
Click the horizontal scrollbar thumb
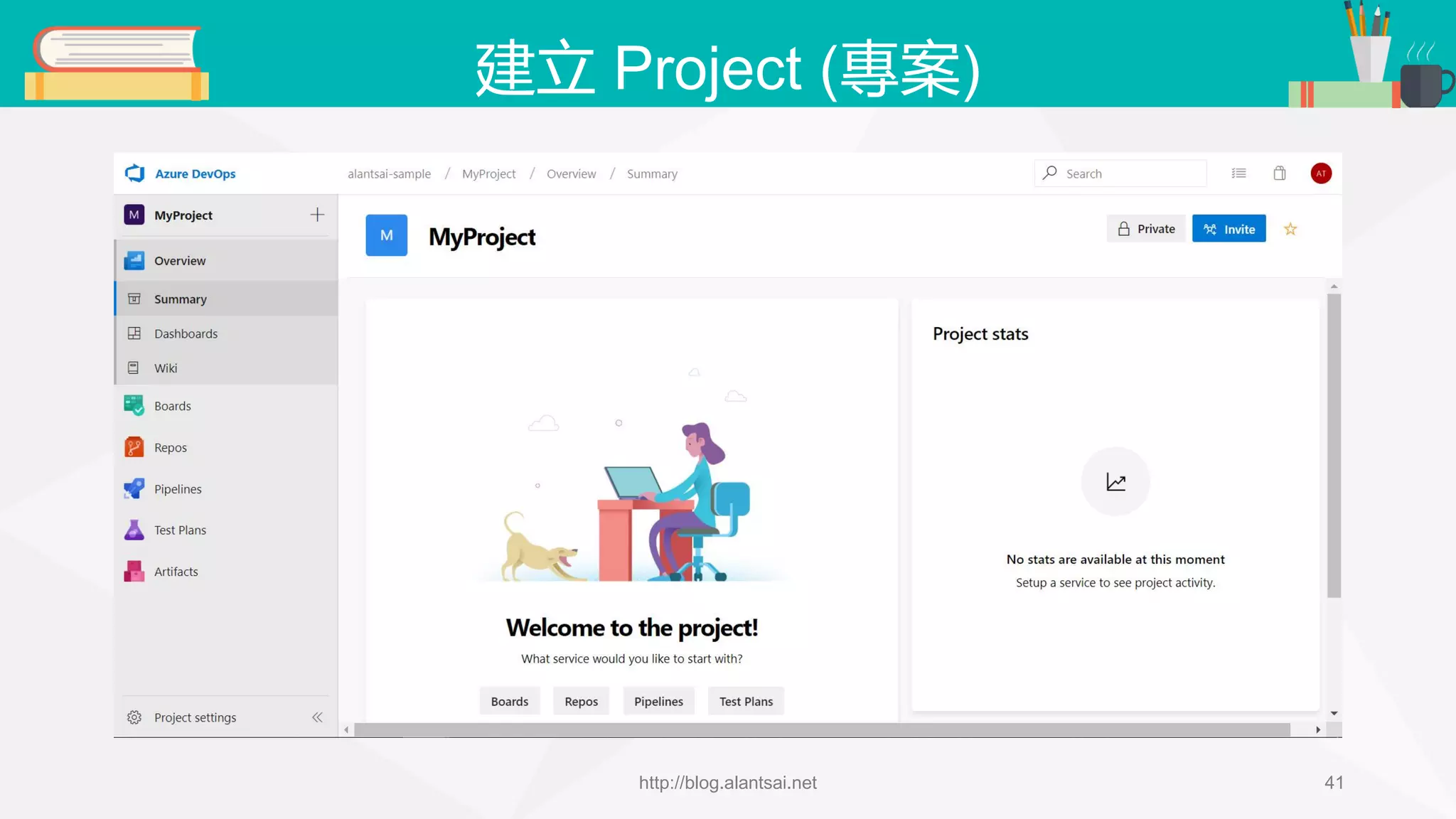(x=822, y=729)
